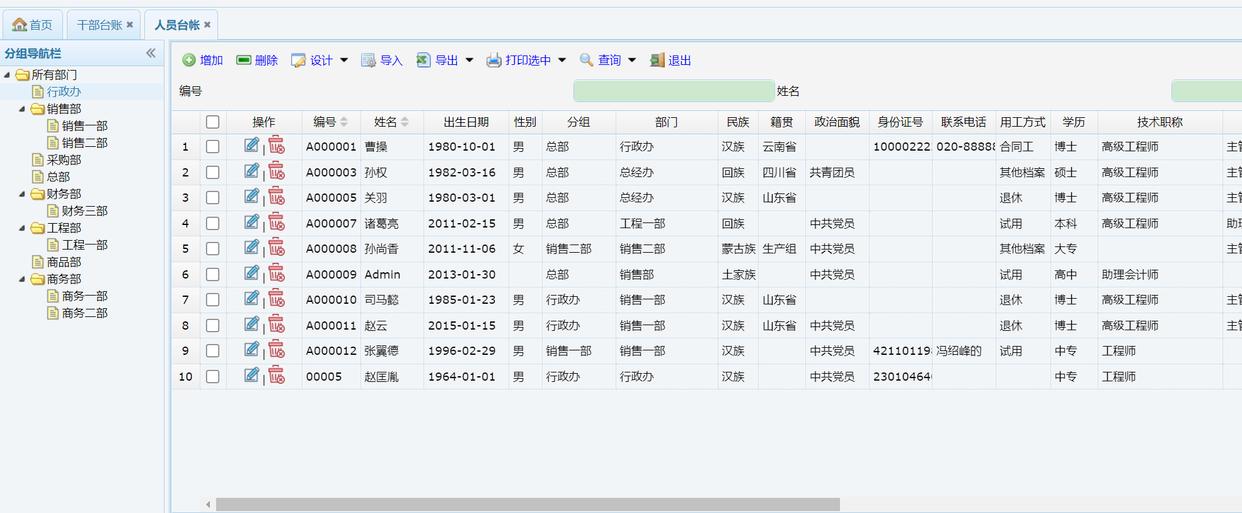Open the 设计 dropdown arrow
Image resolution: width=1242 pixels, height=513 pixels.
point(344,61)
